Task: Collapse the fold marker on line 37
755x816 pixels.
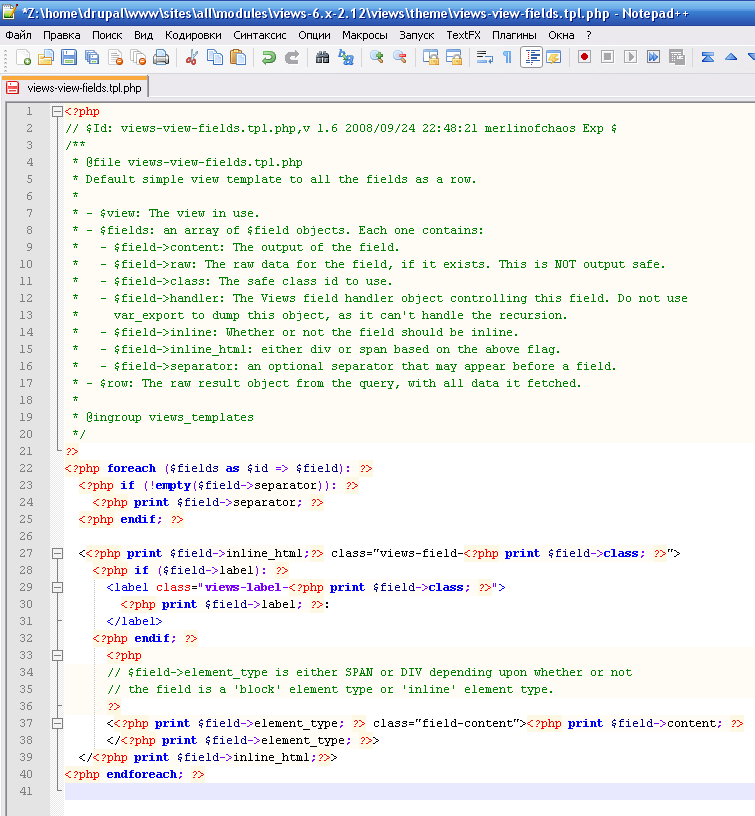Action: coord(57,723)
